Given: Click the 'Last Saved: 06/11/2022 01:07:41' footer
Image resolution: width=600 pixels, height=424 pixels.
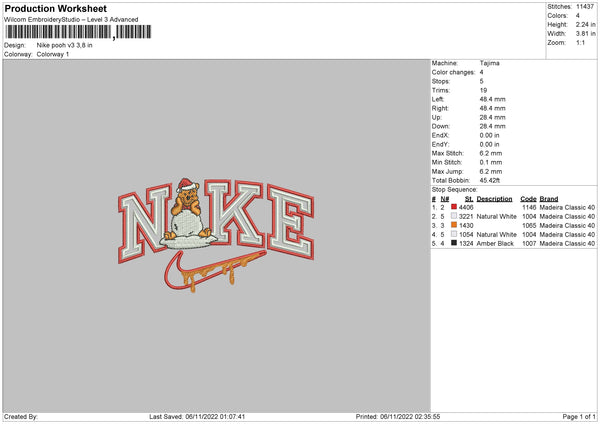Looking at the screenshot, I should 197,416.
